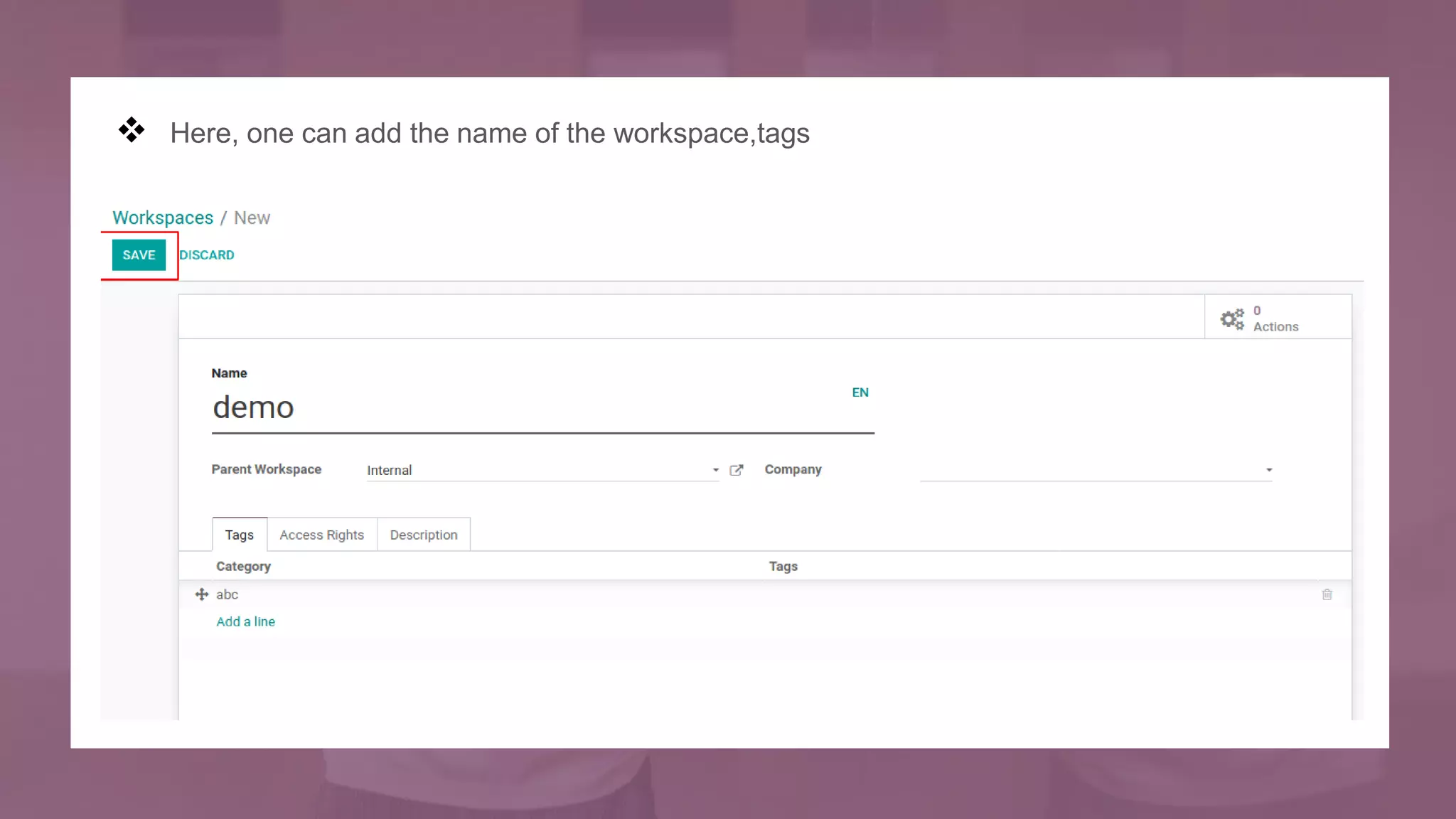Select the abc category row
Viewport: 1456px width, 819px height.
point(227,594)
